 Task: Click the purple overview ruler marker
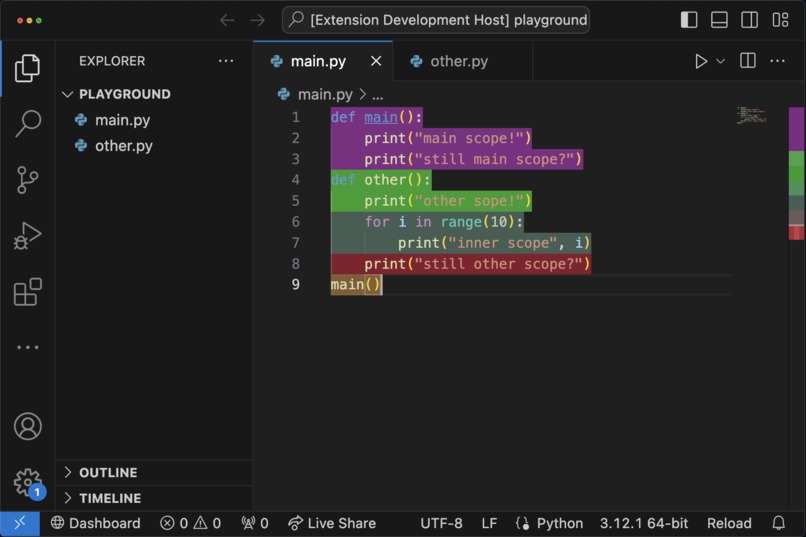click(796, 129)
